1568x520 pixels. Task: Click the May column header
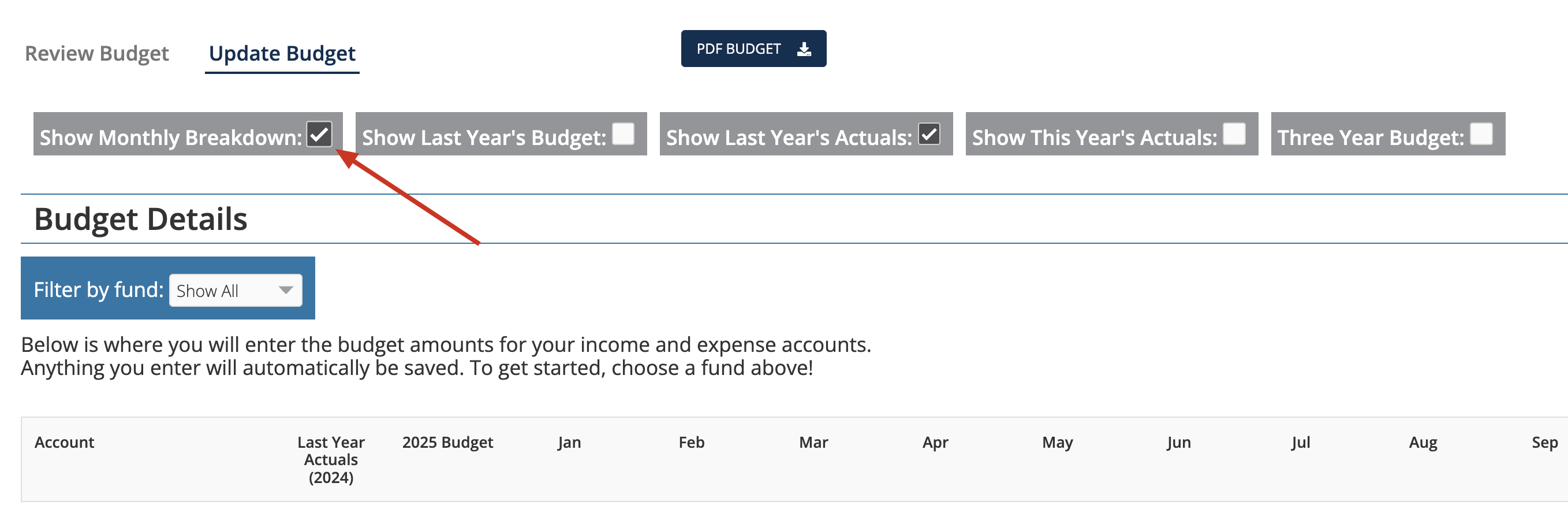pos(1057,443)
